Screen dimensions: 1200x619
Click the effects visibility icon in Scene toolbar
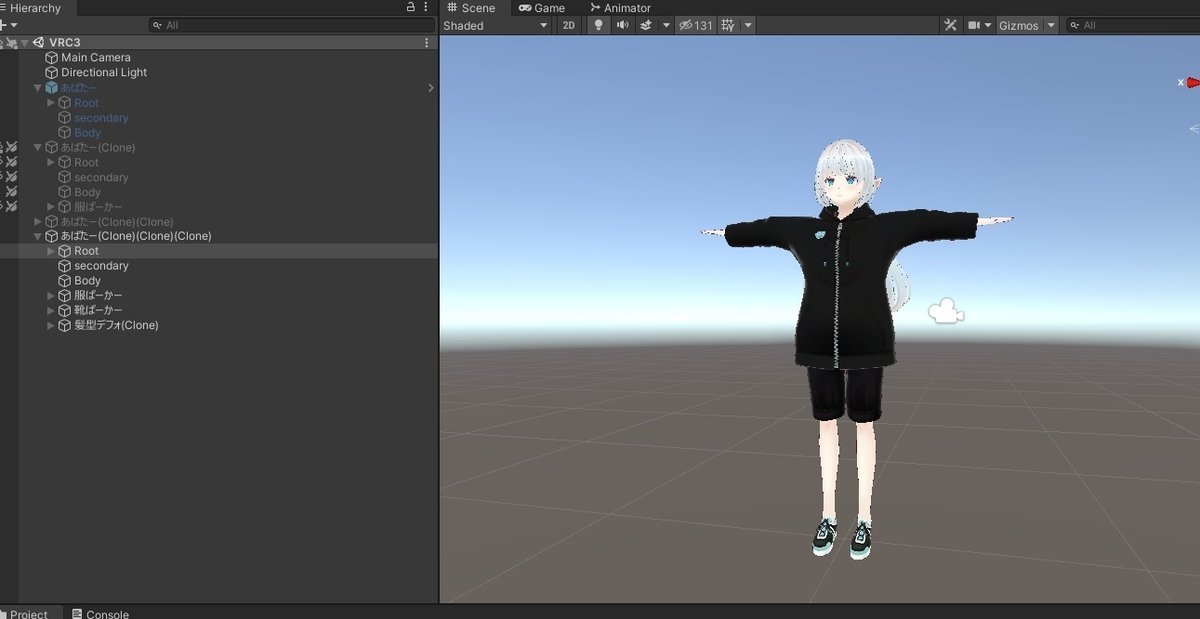(646, 25)
